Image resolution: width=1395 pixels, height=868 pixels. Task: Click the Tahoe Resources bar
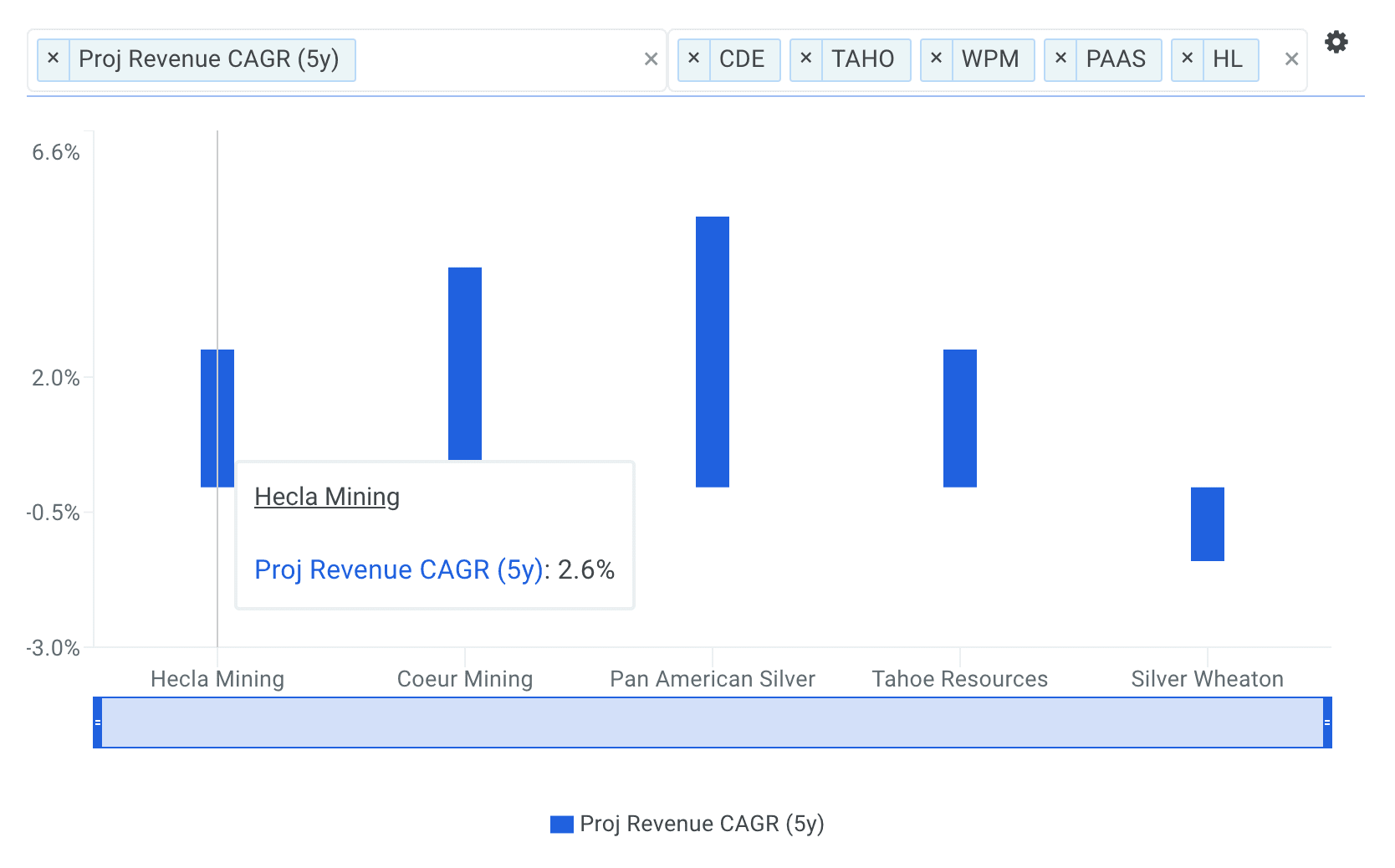tap(959, 418)
